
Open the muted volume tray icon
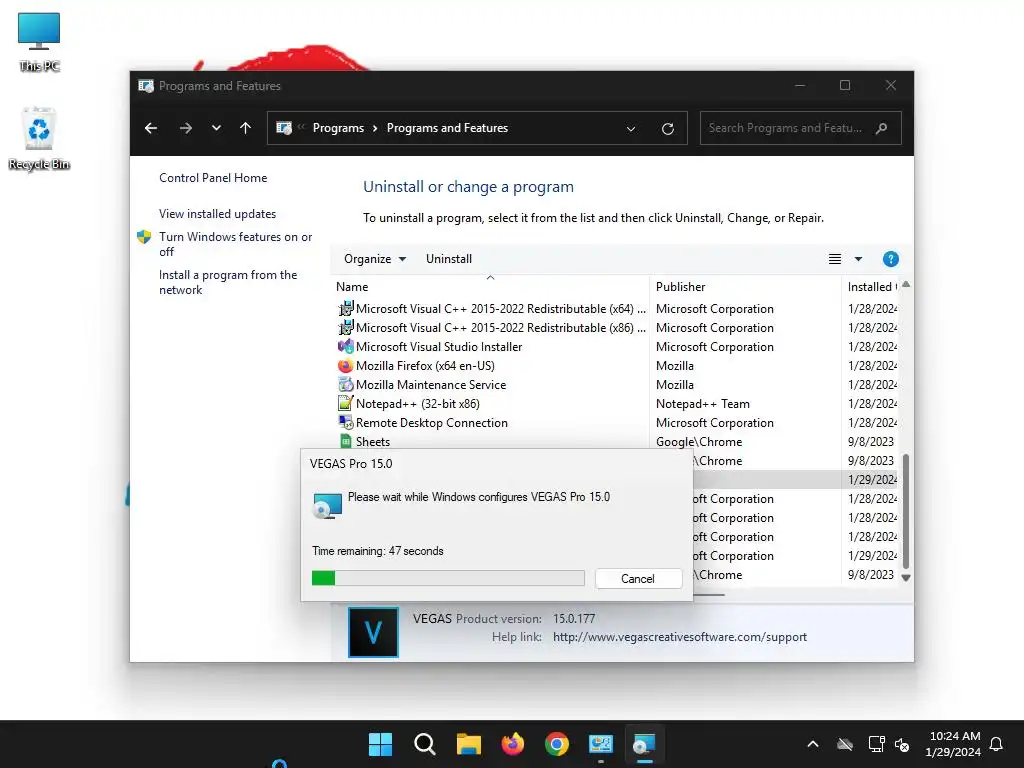coord(902,744)
